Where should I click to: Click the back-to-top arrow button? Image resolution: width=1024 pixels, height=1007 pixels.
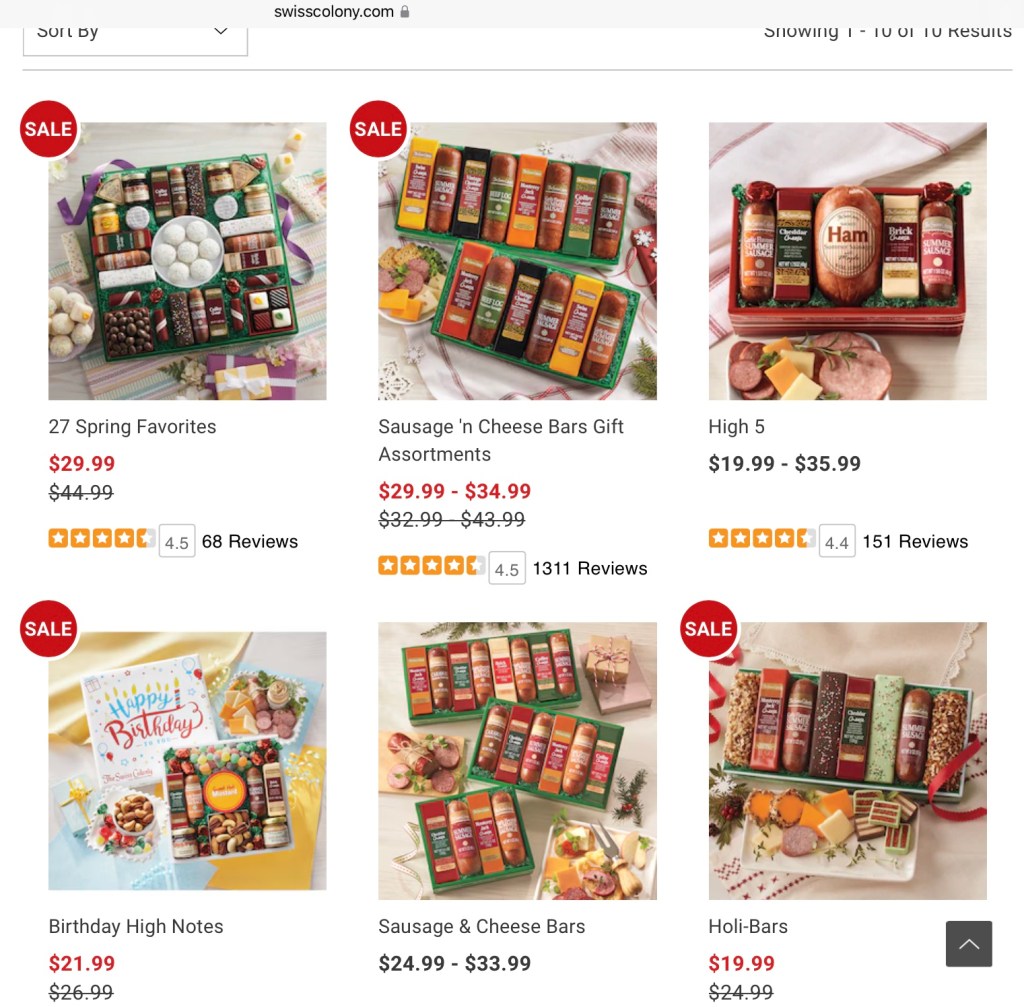point(968,944)
